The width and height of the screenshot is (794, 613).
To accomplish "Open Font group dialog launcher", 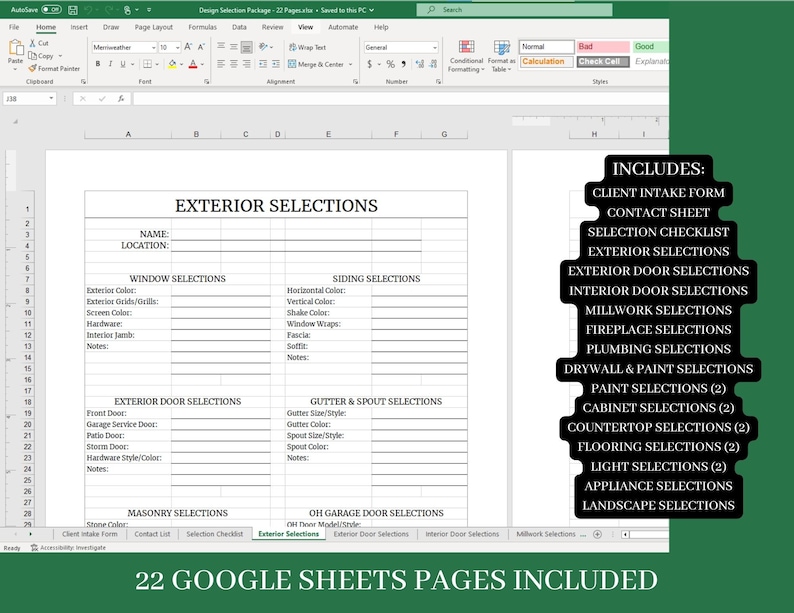I will [x=207, y=81].
